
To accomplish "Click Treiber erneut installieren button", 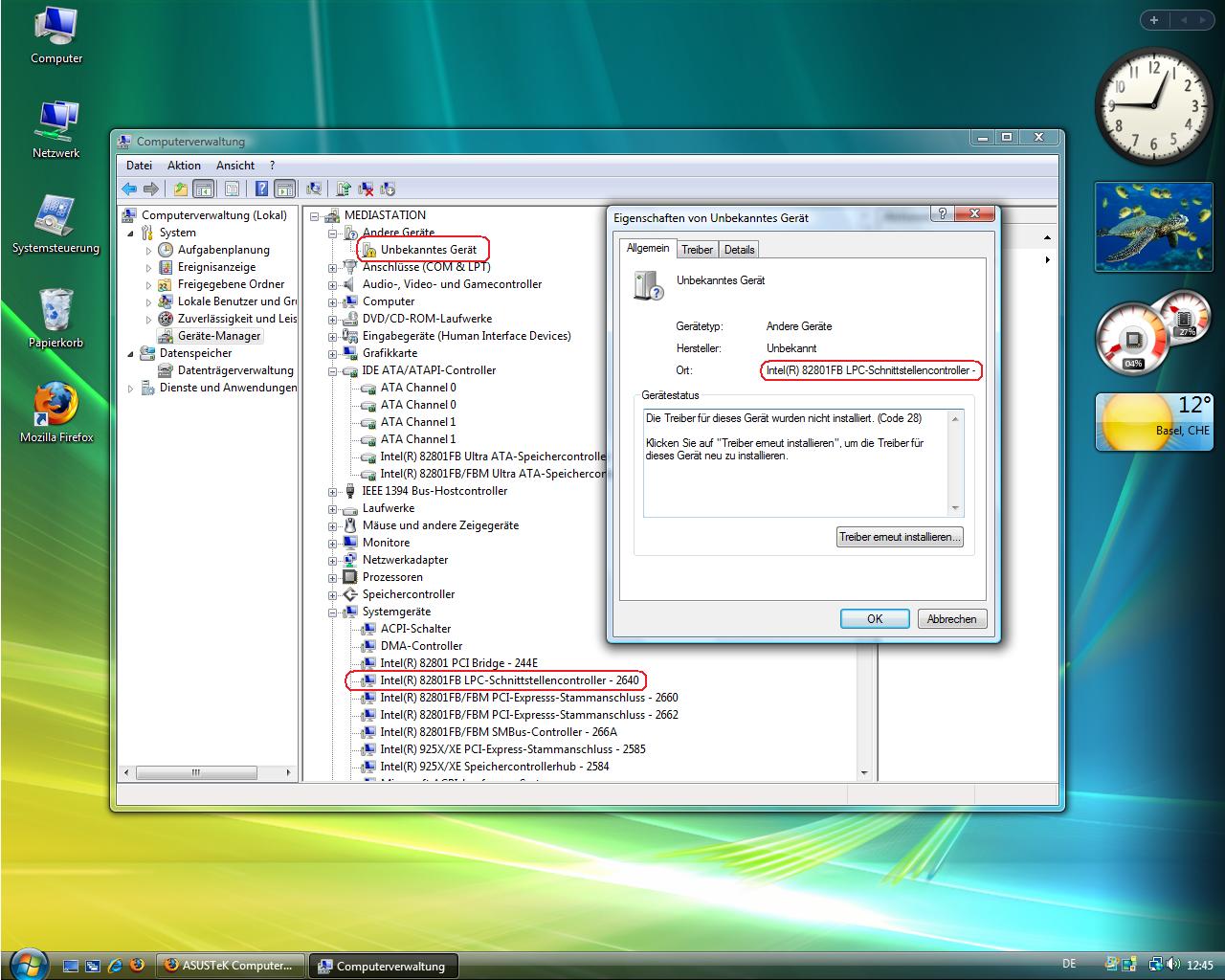I will (x=899, y=537).
